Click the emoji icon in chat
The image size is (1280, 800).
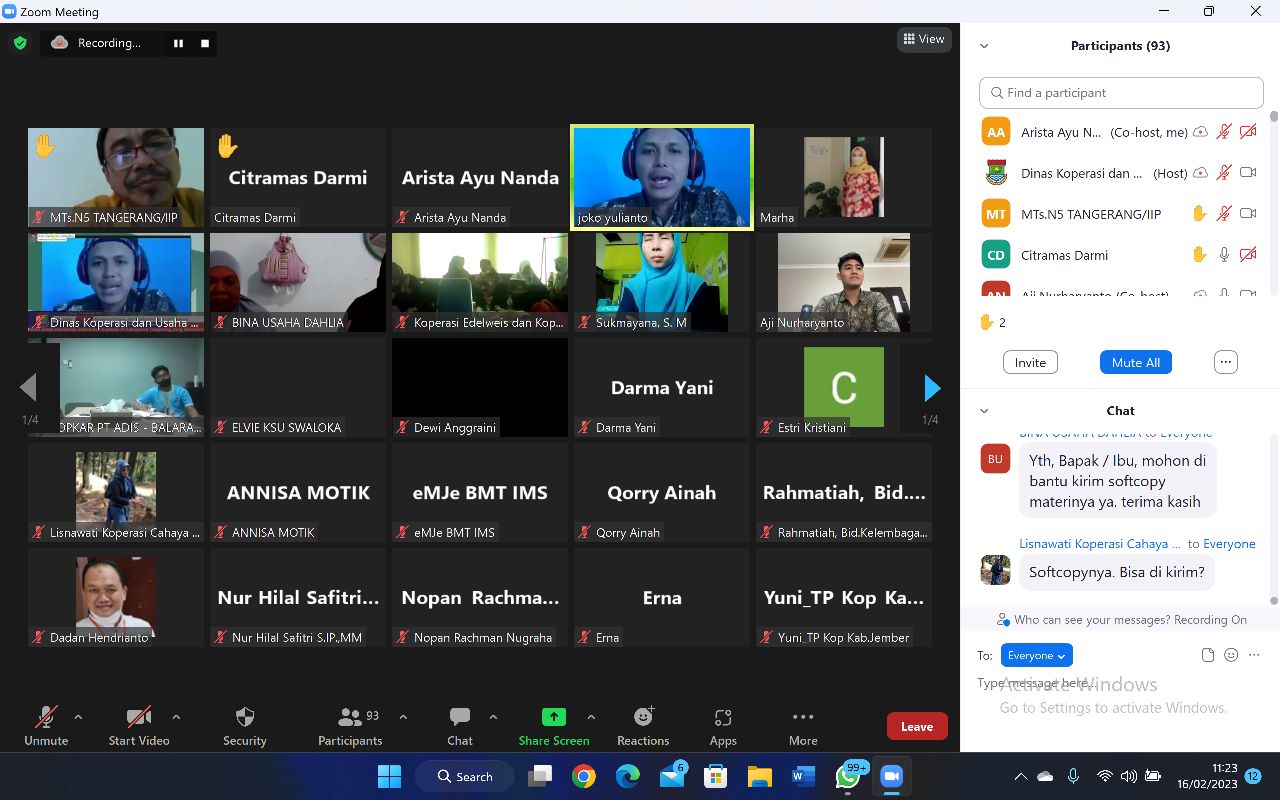(1231, 655)
